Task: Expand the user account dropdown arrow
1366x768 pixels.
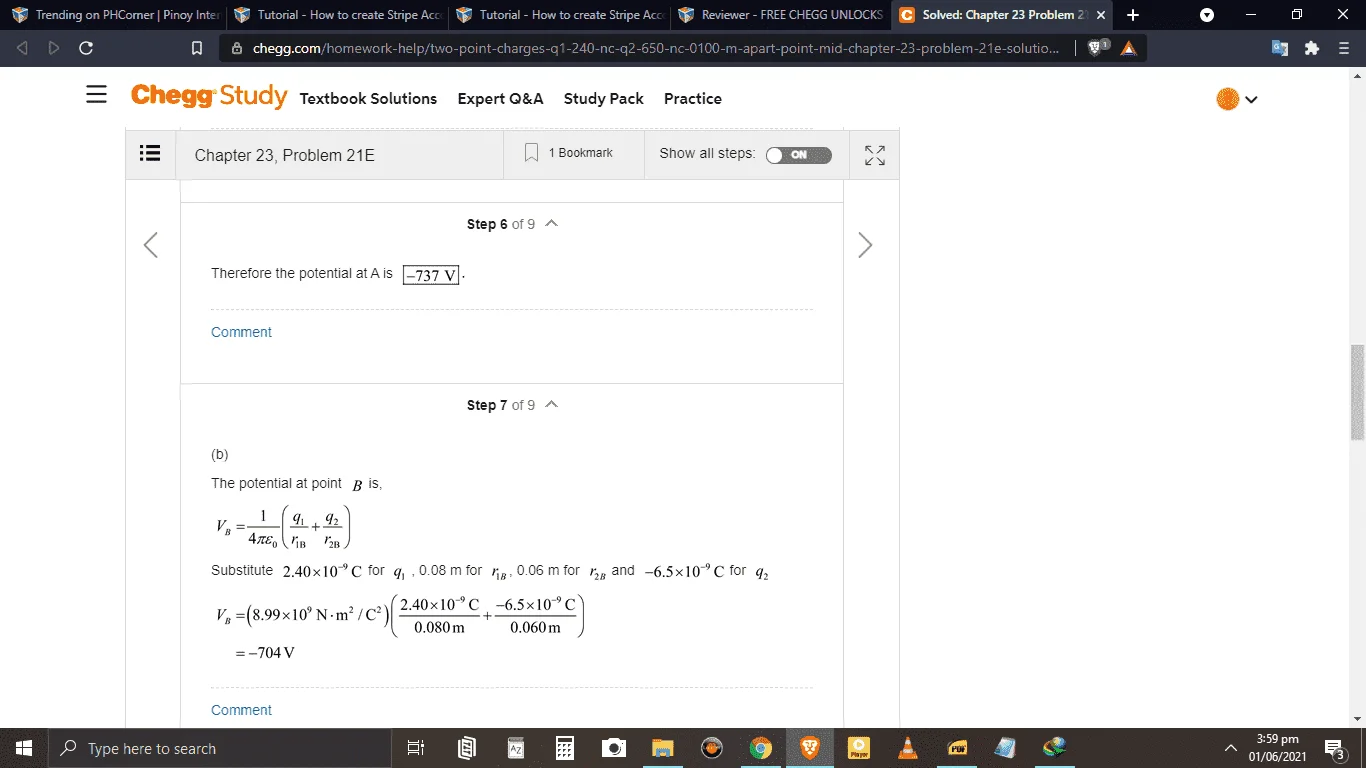Action: 1251,100
